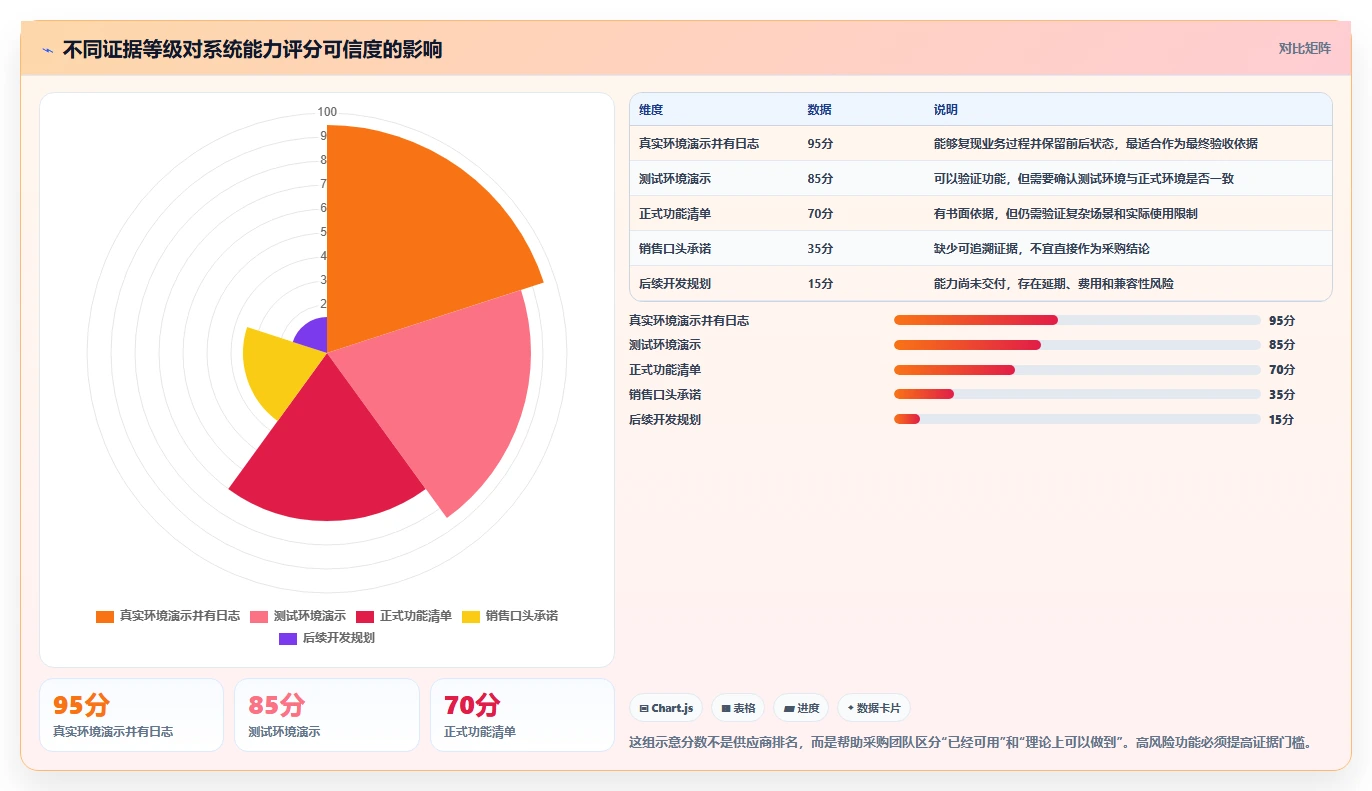Toggle 销售口头承诺 legend yellow swatch
The image size is (1372, 791).
pyautogui.click(x=471, y=616)
